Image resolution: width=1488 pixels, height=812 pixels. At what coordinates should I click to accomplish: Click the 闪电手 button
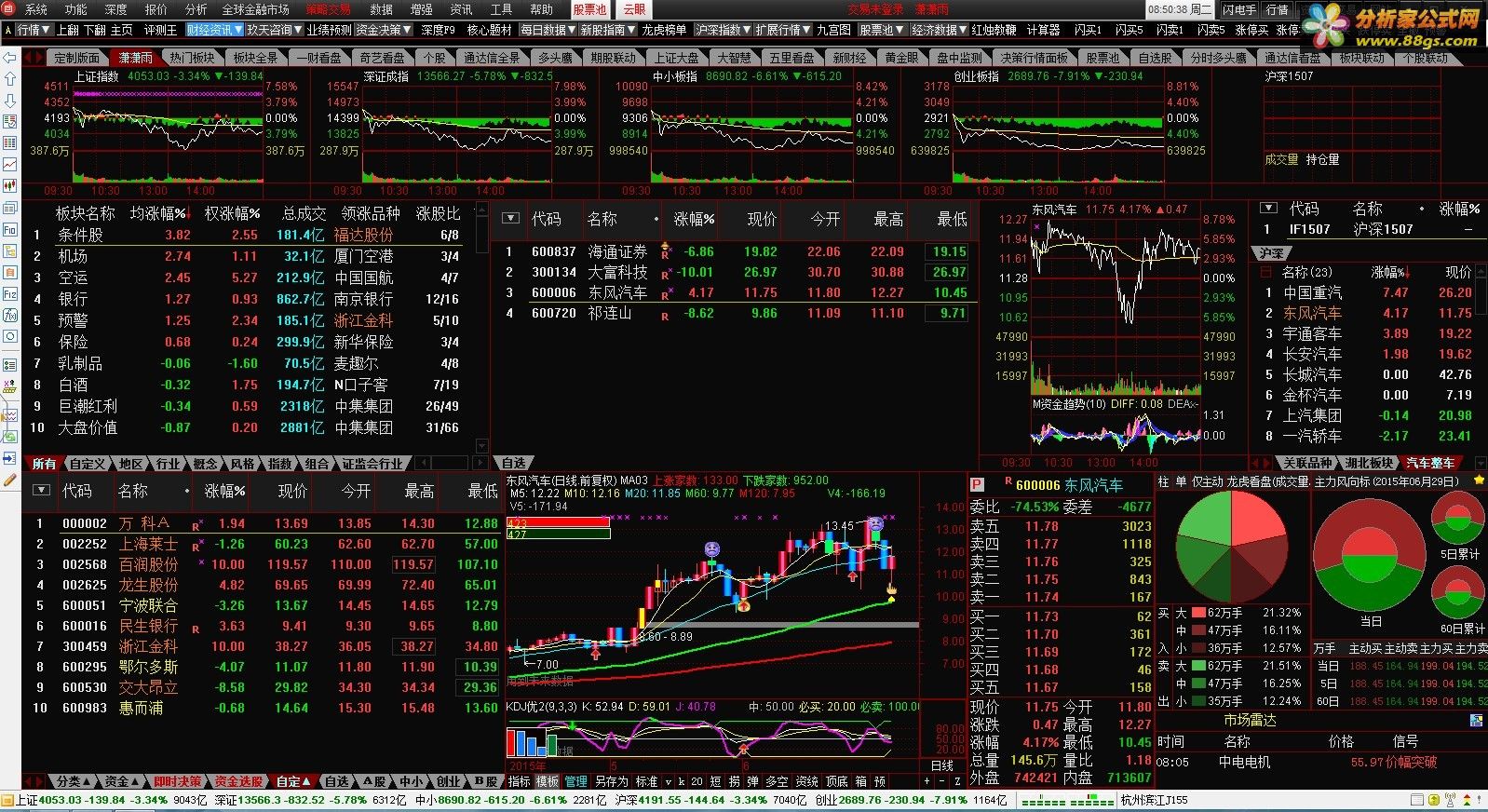[x=1239, y=9]
